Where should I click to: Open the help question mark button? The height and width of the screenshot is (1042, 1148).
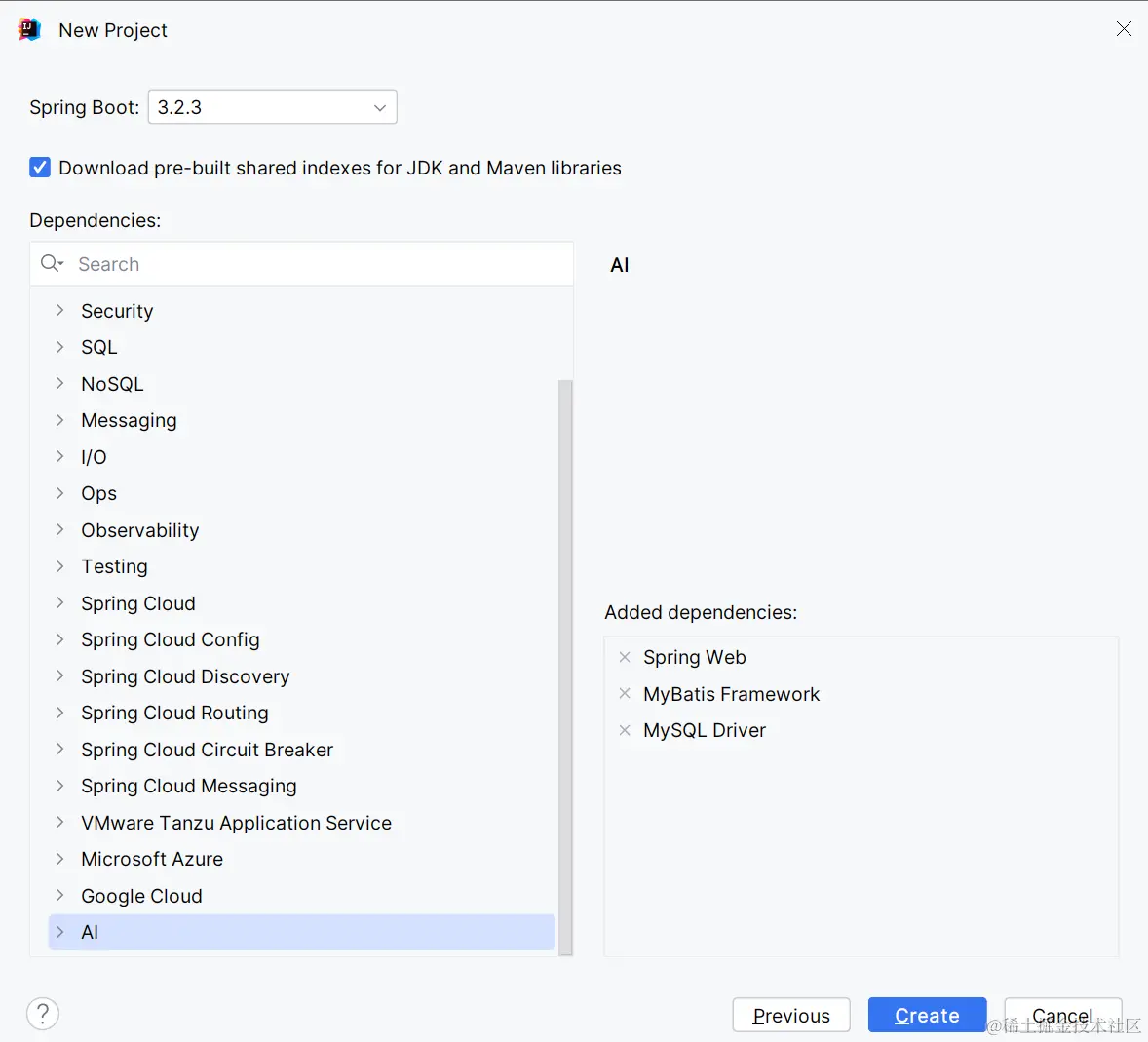tap(43, 1014)
